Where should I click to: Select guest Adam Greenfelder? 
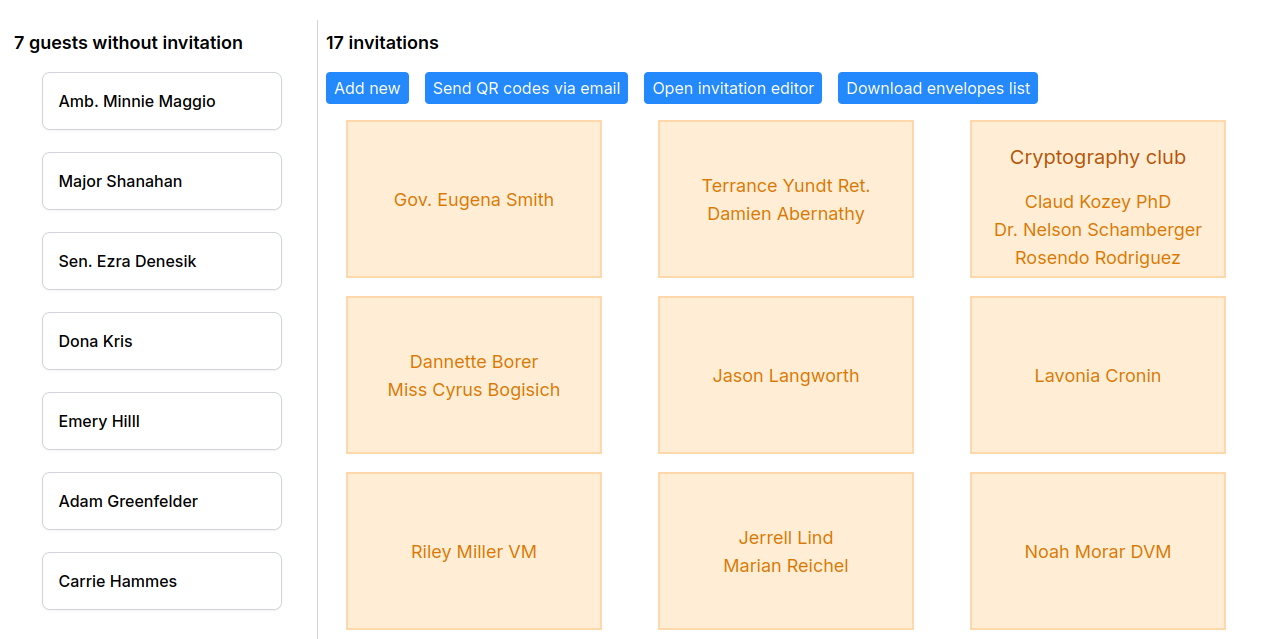click(161, 501)
